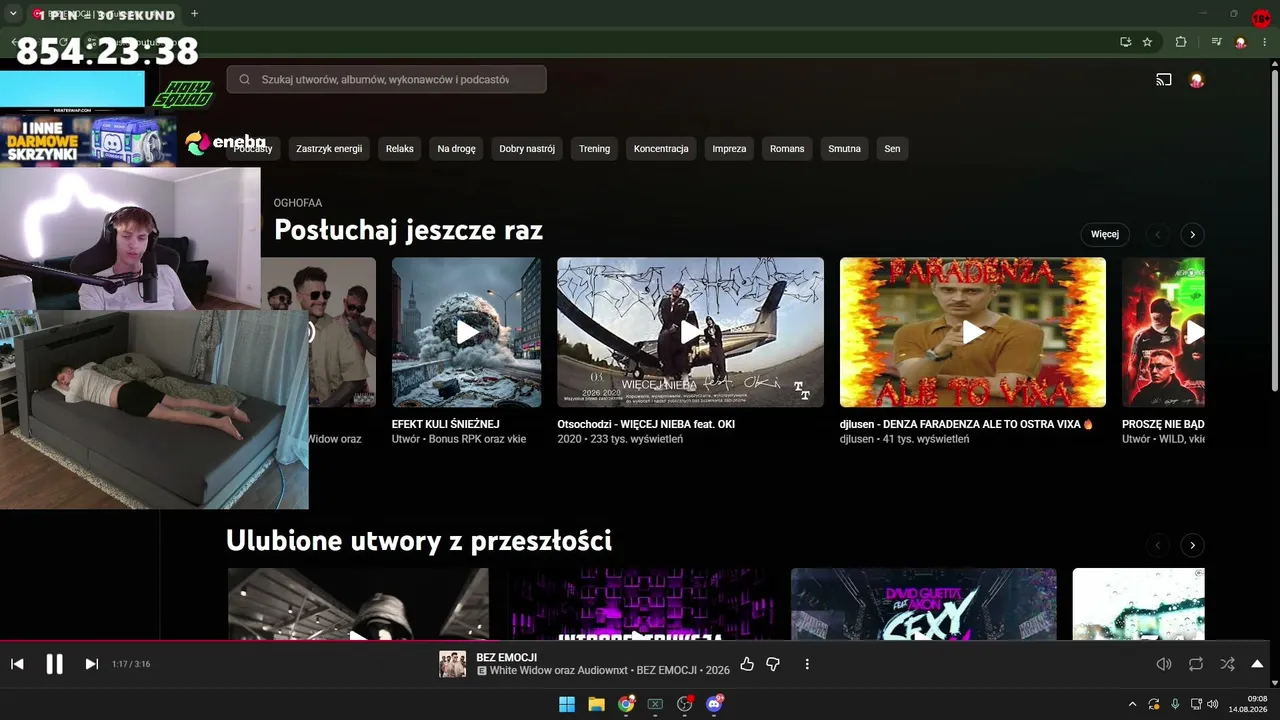This screenshot has width=1280, height=720.
Task: Select the Smutna mood chip
Action: coord(844,149)
